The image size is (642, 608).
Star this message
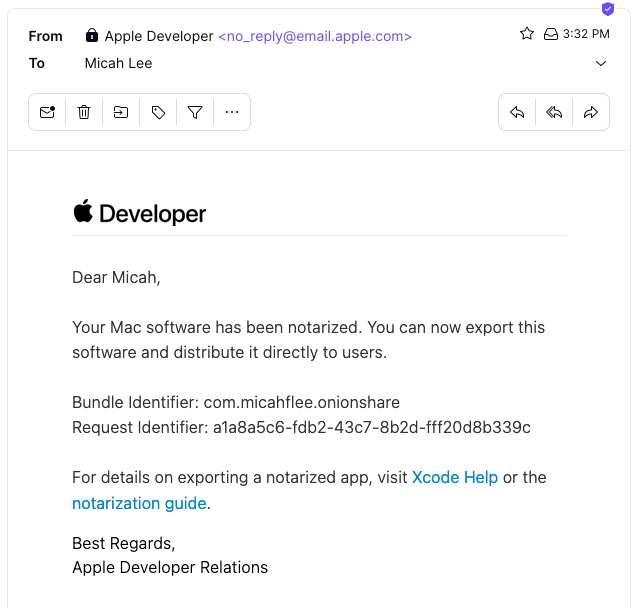(x=527, y=34)
